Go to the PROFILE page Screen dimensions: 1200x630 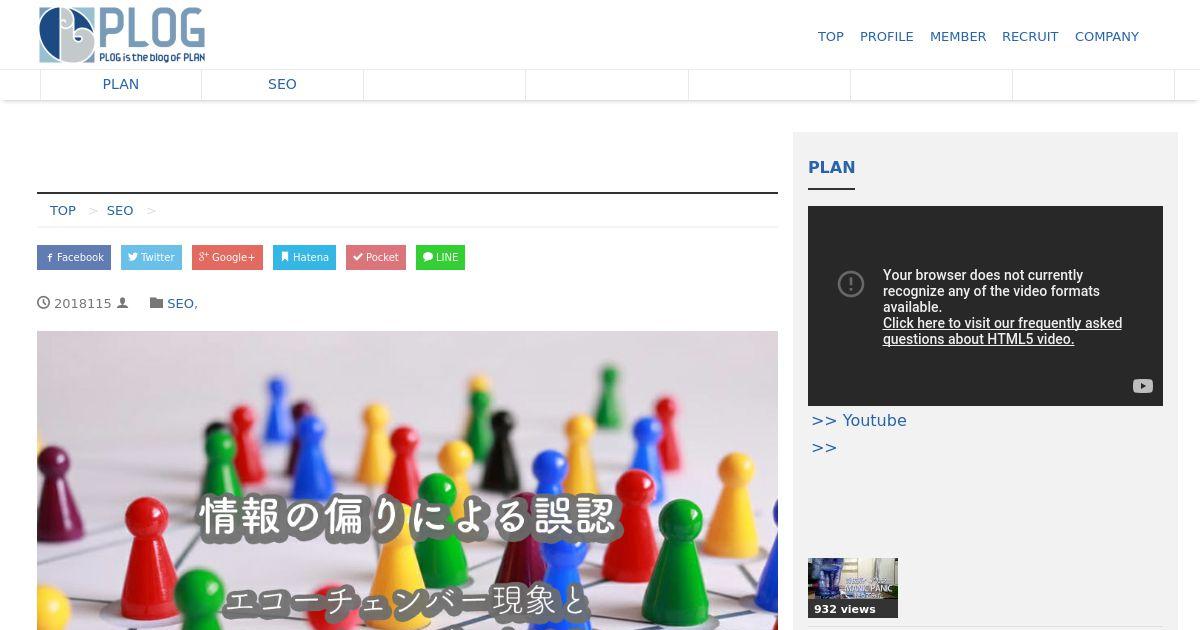(x=887, y=36)
